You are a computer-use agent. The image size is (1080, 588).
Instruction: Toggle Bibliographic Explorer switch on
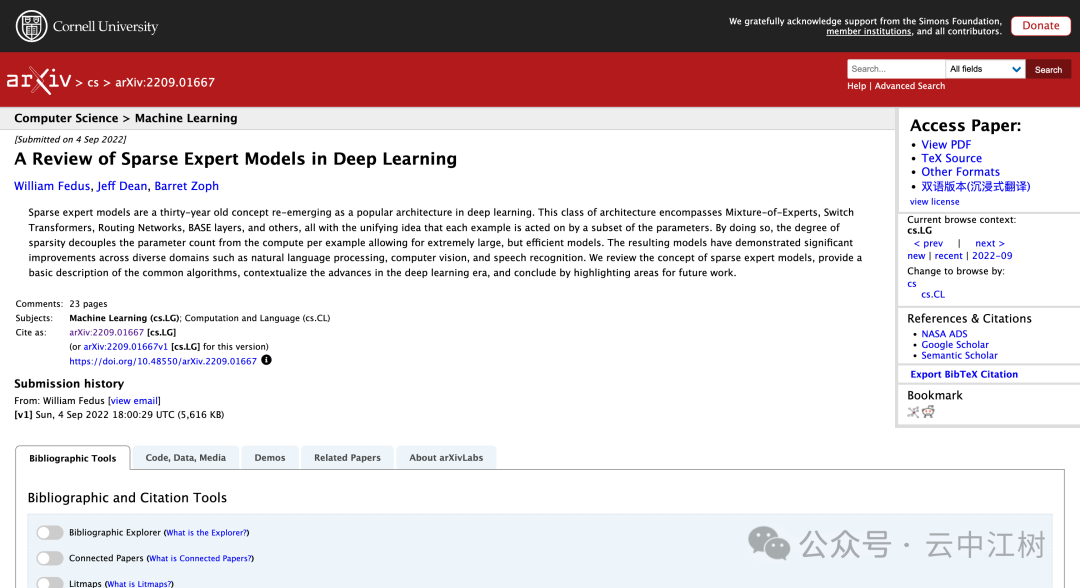(50, 533)
